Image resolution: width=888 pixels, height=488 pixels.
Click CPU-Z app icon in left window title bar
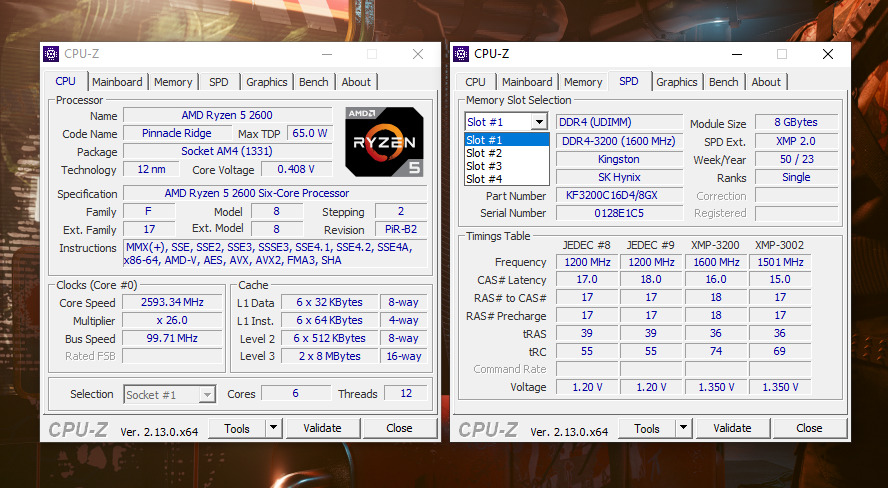51,54
